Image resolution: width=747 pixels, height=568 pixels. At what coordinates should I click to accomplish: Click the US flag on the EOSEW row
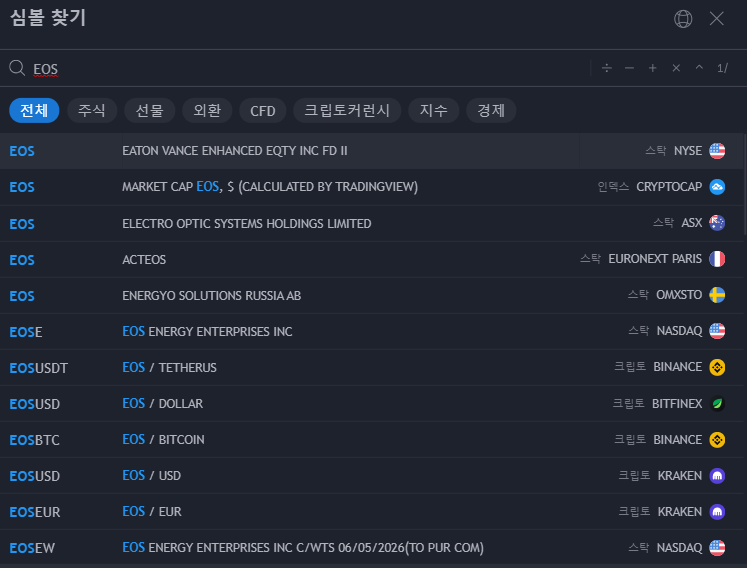pos(717,548)
